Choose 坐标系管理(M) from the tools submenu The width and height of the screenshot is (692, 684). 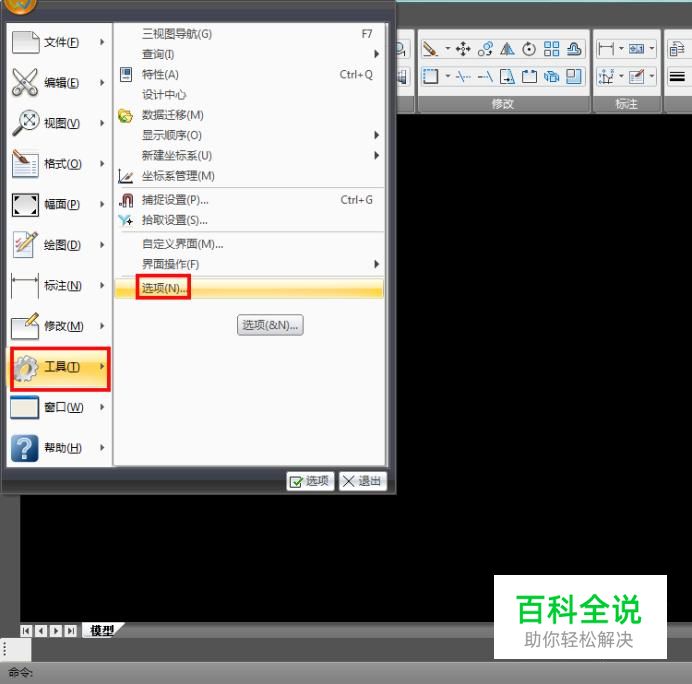pos(249,176)
